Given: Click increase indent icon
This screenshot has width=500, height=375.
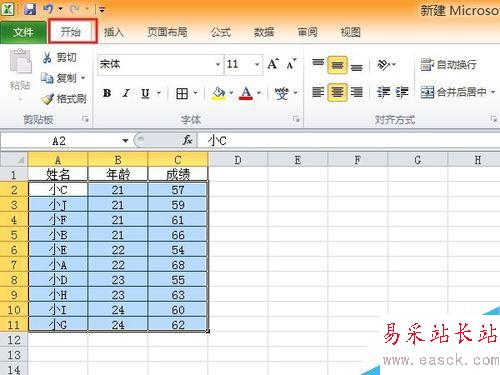Looking at the screenshot, I should pyautogui.click(x=402, y=92).
